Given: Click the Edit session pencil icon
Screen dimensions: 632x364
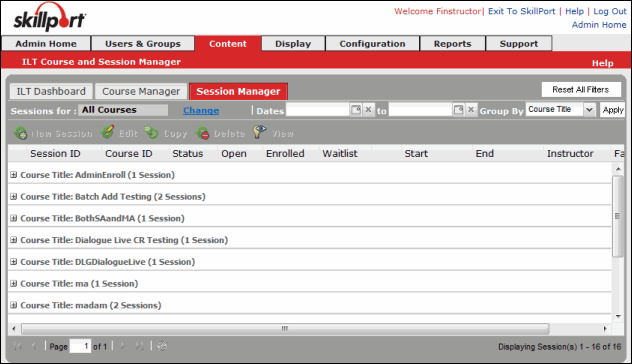Looking at the screenshot, I should tap(107, 132).
